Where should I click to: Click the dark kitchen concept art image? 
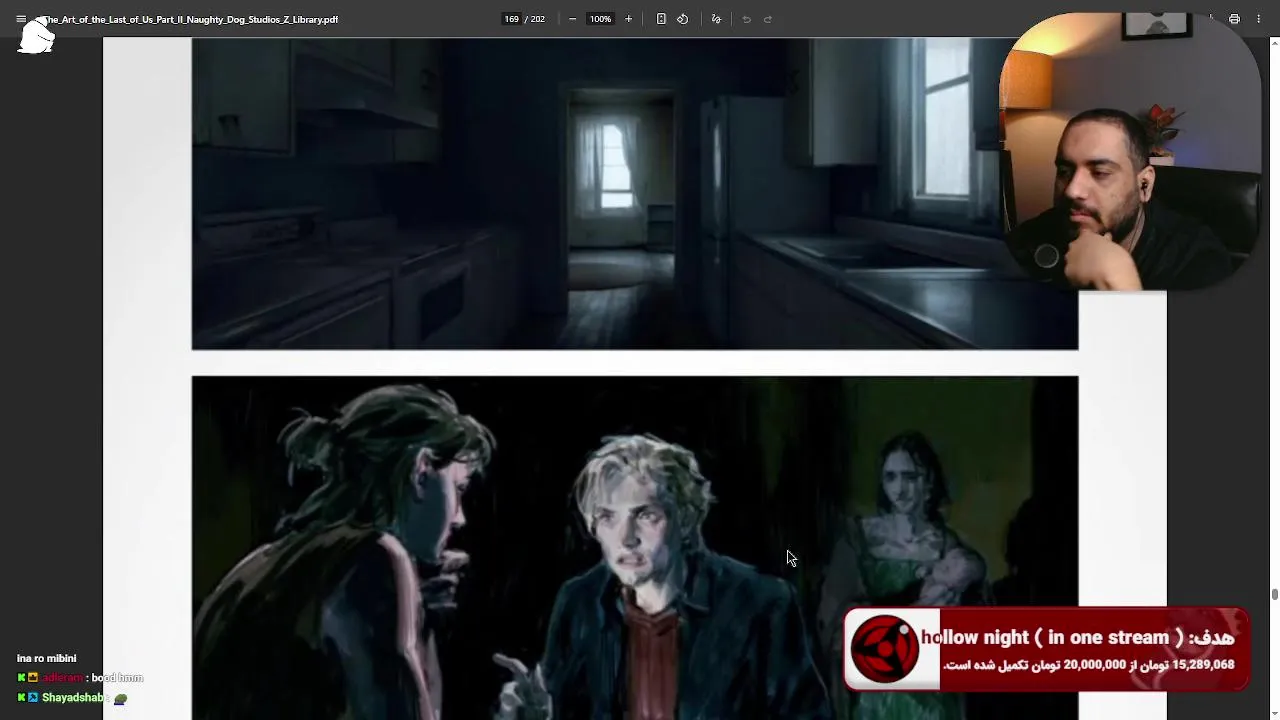coord(635,194)
